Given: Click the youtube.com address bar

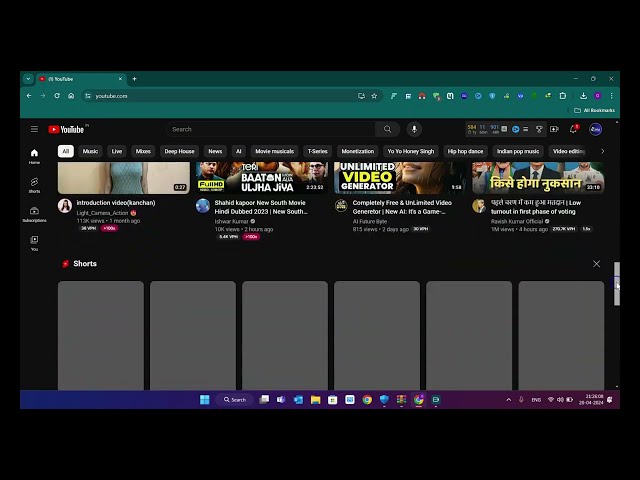Looking at the screenshot, I should [220, 96].
